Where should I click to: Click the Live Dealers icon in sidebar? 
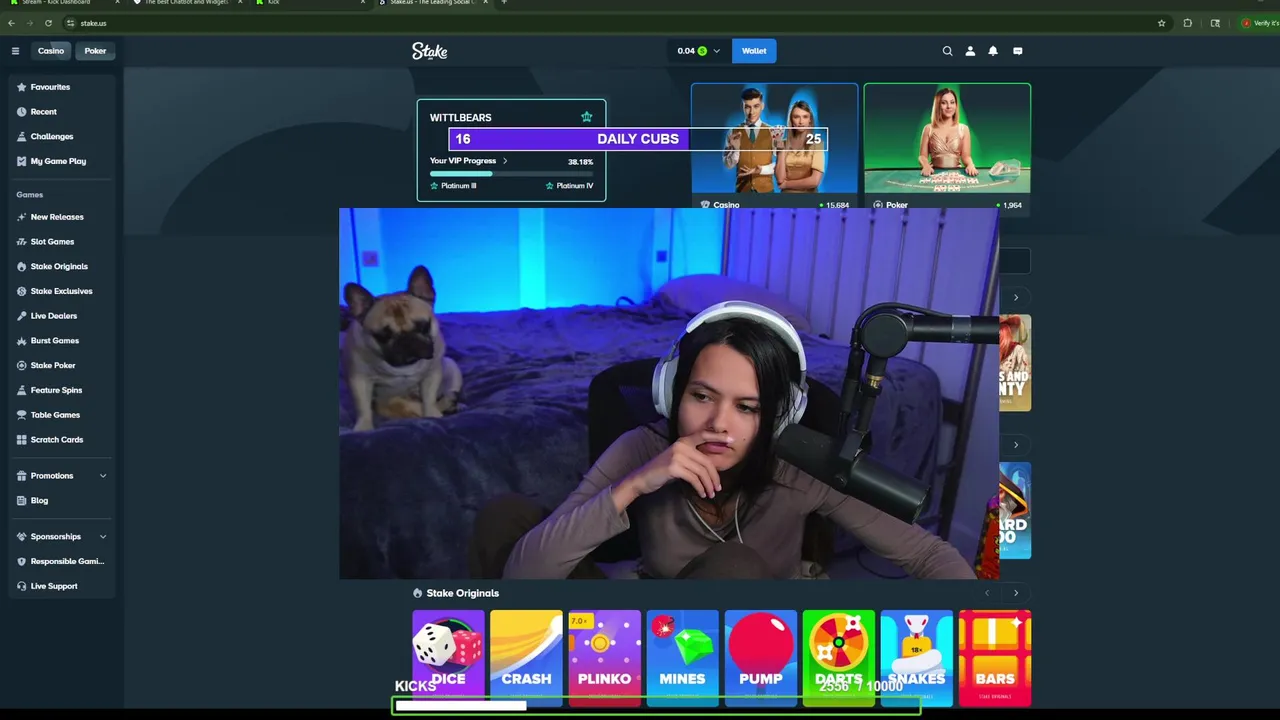point(22,316)
